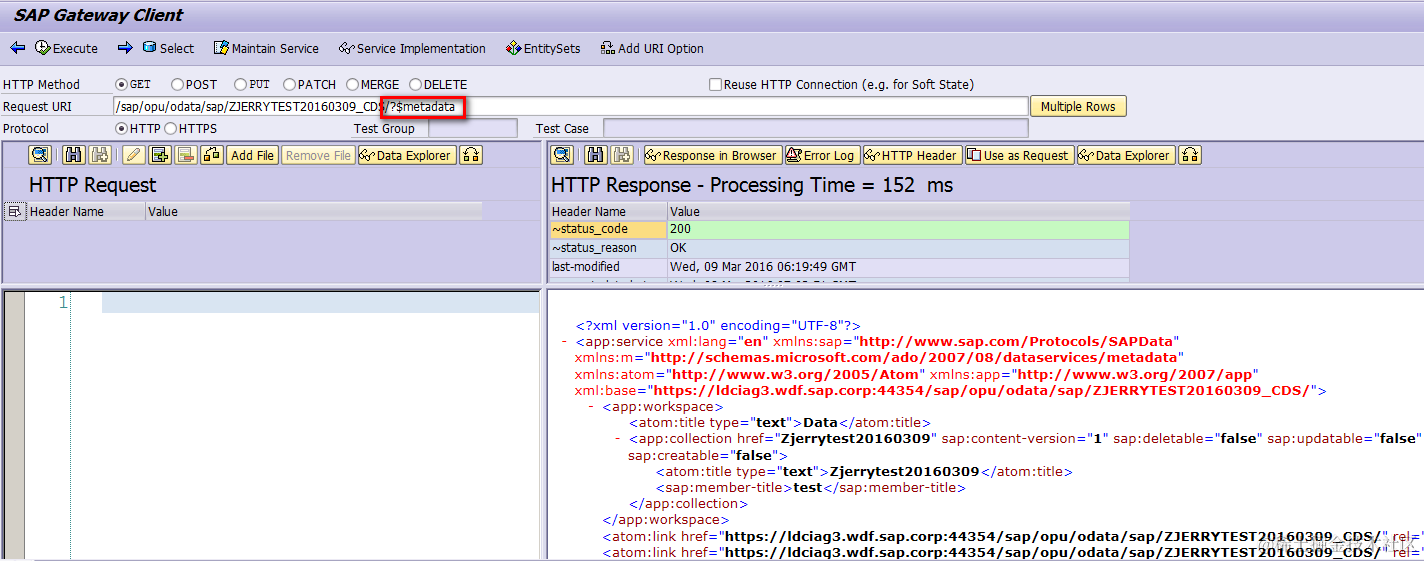Click the Remove File button

coord(318,155)
